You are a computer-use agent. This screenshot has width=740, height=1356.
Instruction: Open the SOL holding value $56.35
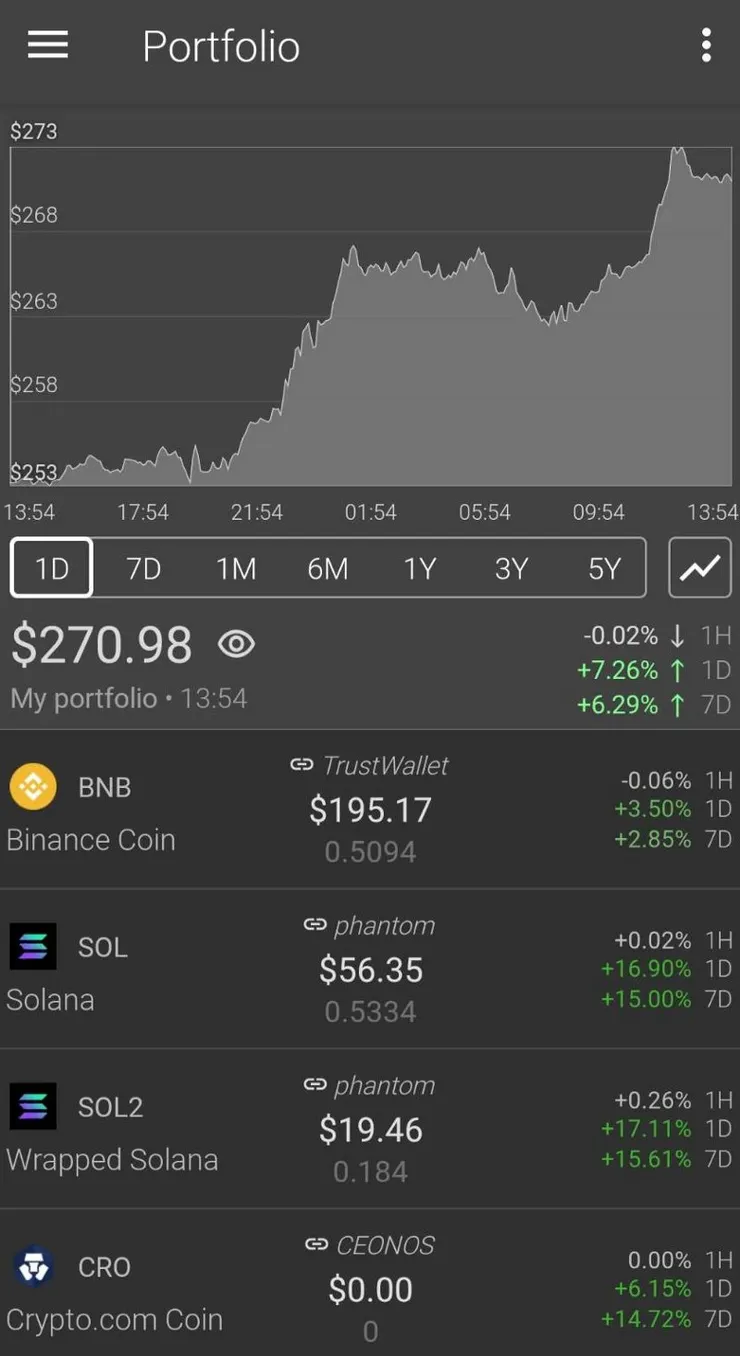coord(371,970)
